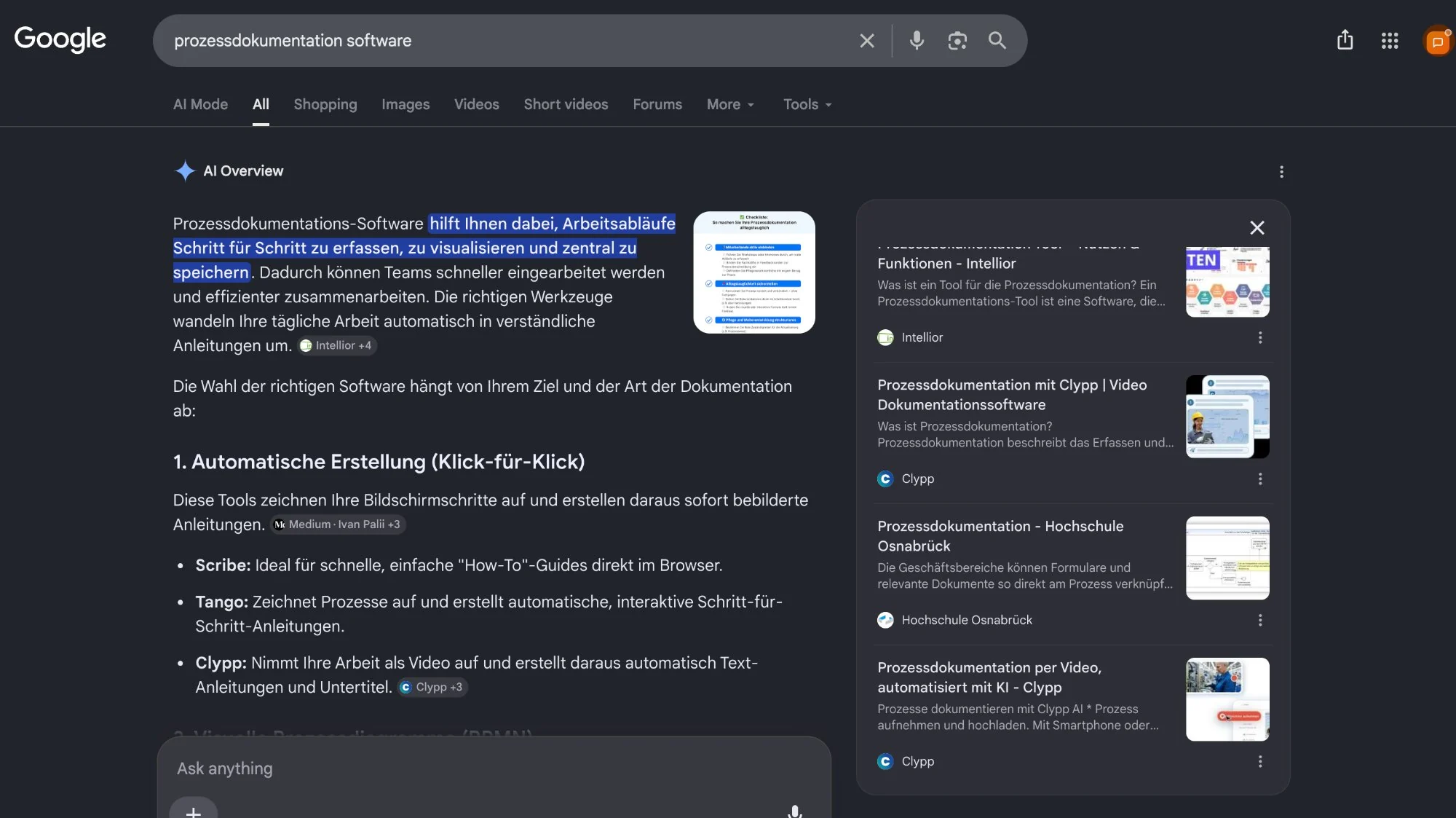
Task: Click the plus icon below Ask anything
Action: click(194, 811)
